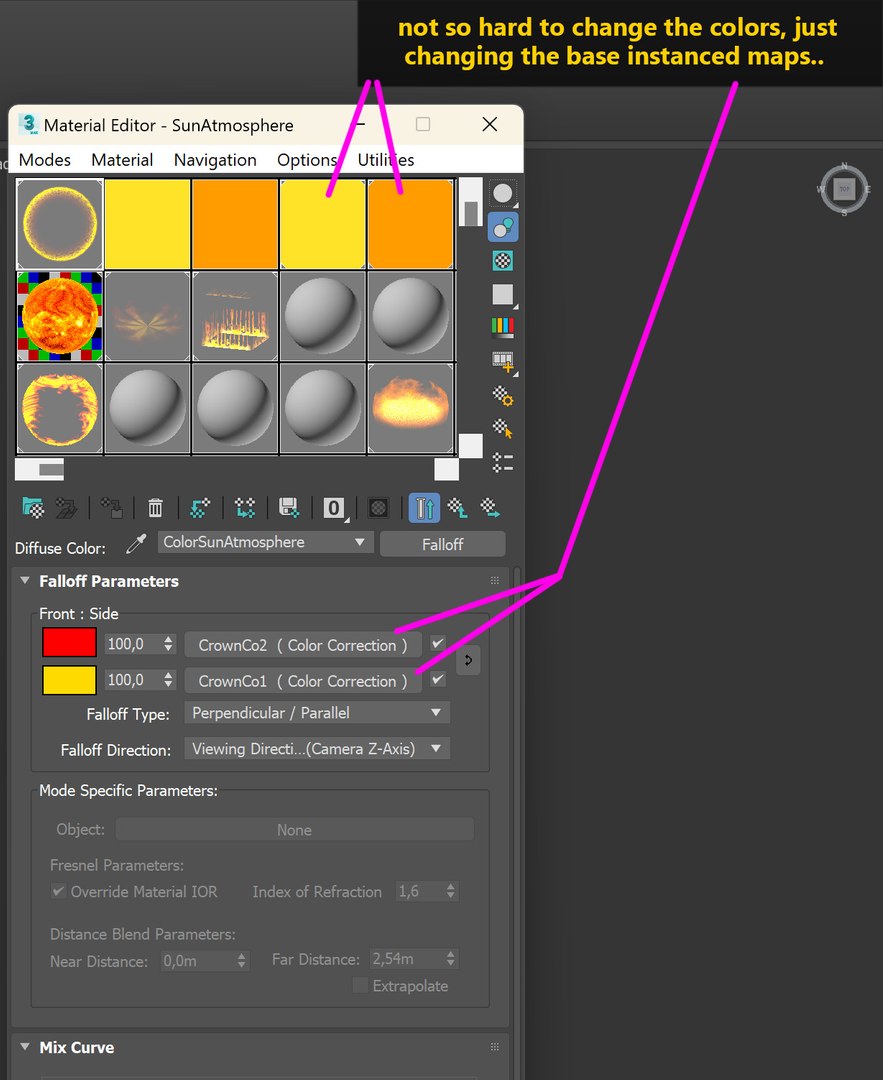883x1080 pixels.
Task: Open the Material ID Channel 0 icon
Action: (335, 508)
